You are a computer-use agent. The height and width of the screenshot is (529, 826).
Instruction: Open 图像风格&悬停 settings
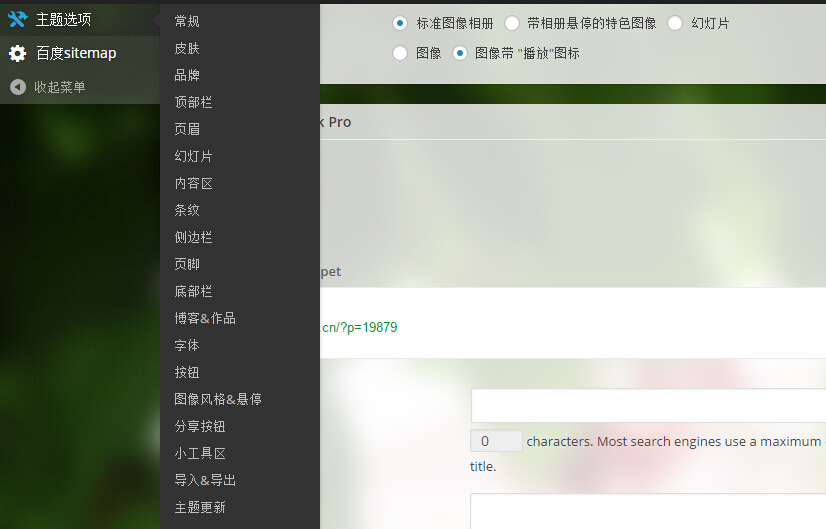(218, 399)
